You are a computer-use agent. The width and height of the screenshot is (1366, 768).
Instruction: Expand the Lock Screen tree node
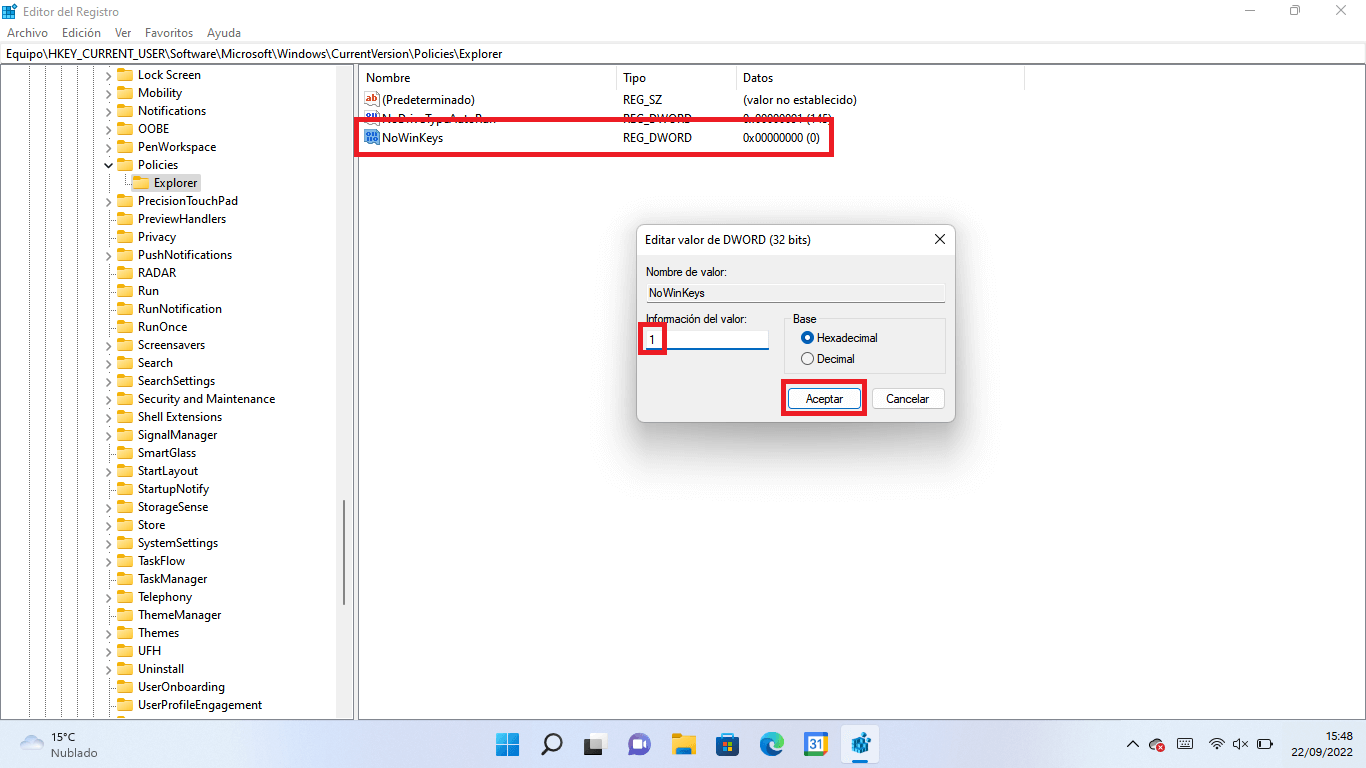[109, 75]
